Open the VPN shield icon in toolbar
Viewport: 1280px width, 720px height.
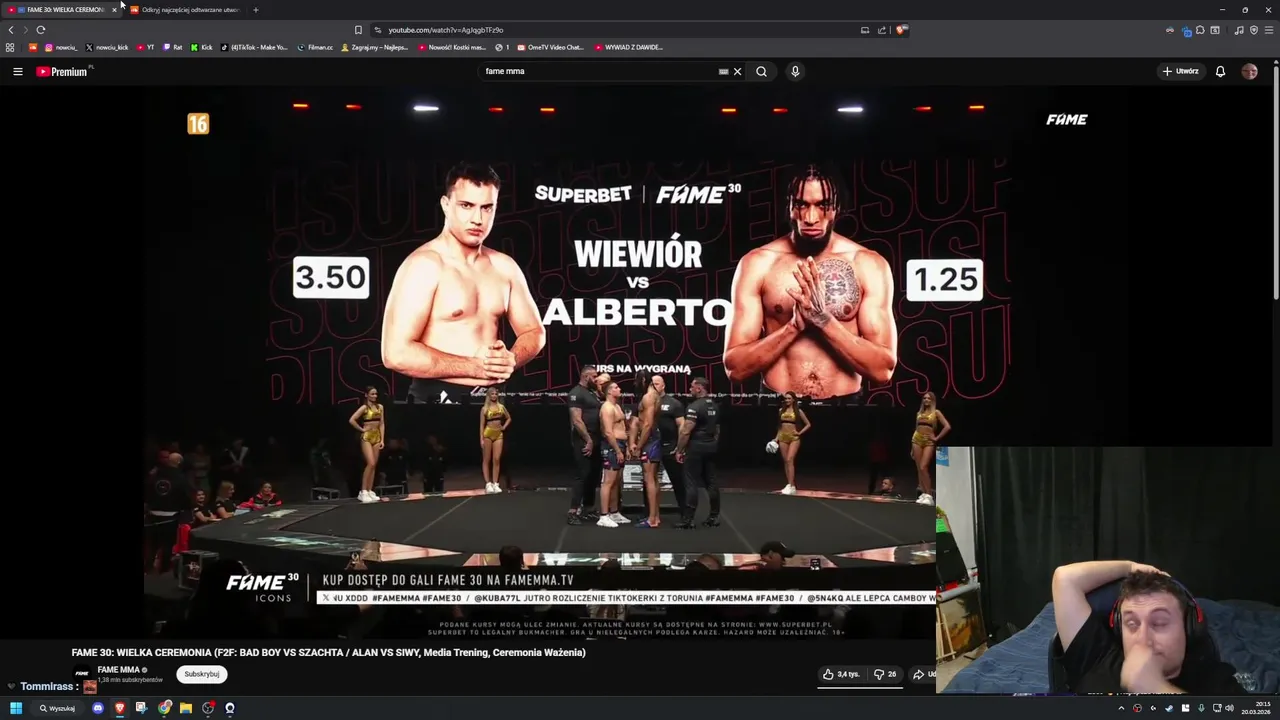(x=1254, y=30)
